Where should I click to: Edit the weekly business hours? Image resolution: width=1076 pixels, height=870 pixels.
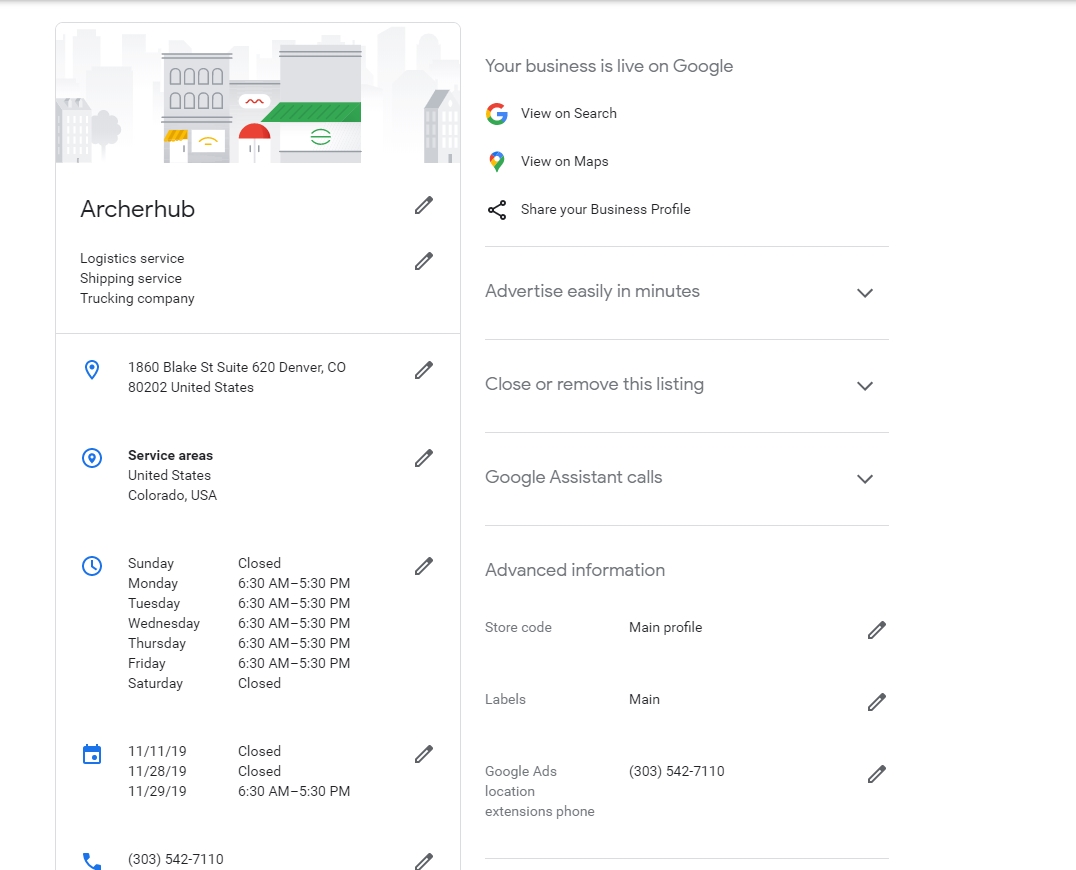(x=424, y=566)
